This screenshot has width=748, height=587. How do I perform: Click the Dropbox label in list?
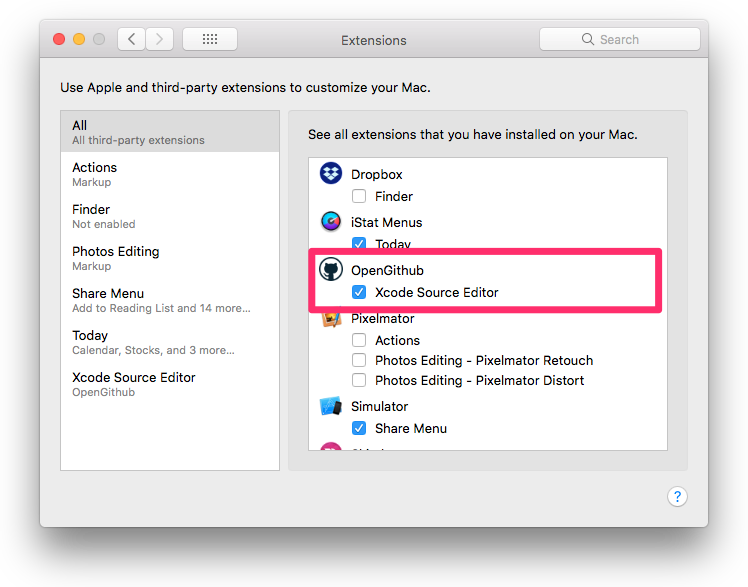376,175
